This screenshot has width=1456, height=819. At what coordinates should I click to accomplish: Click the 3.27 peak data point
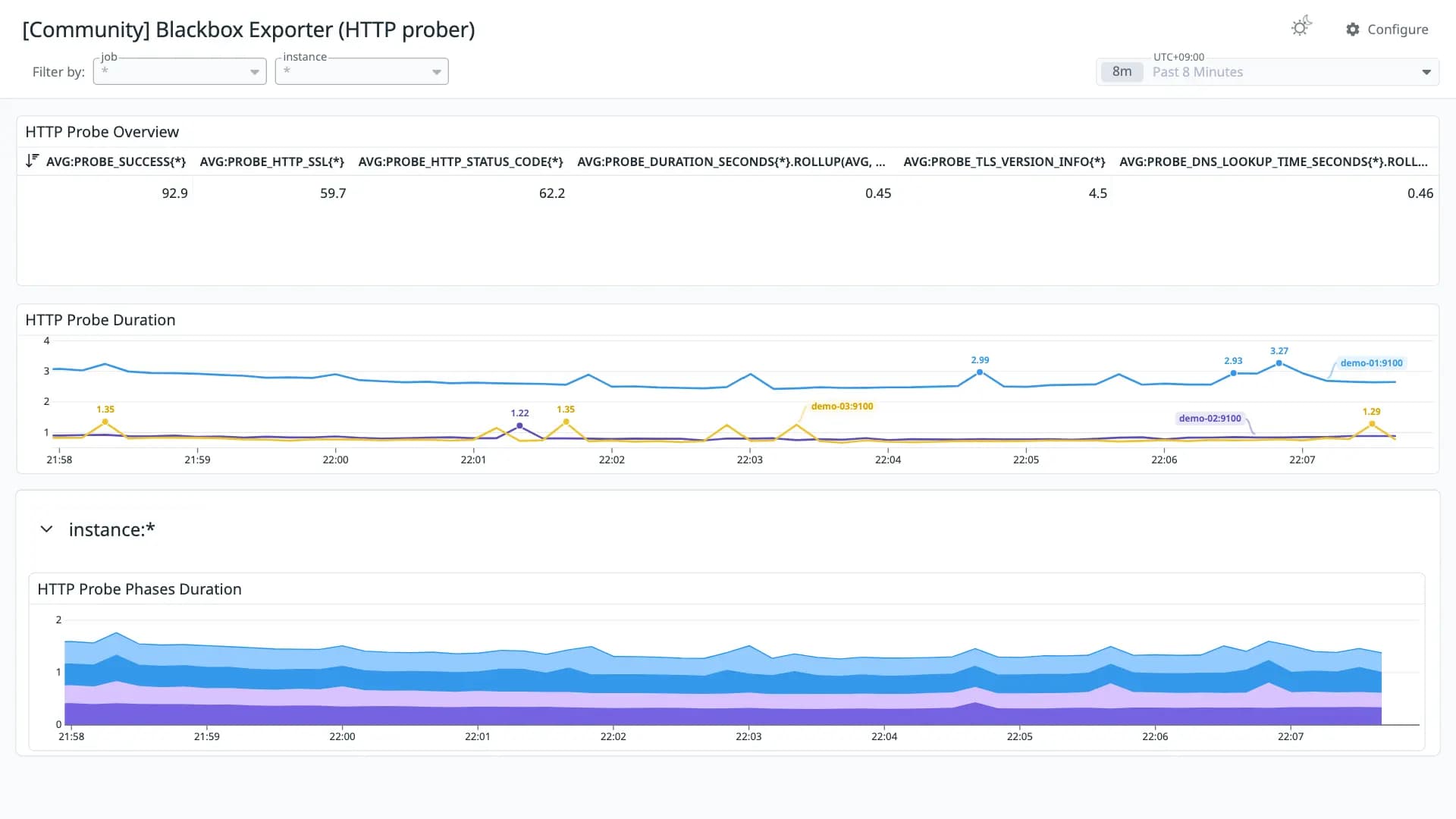pos(1279,363)
